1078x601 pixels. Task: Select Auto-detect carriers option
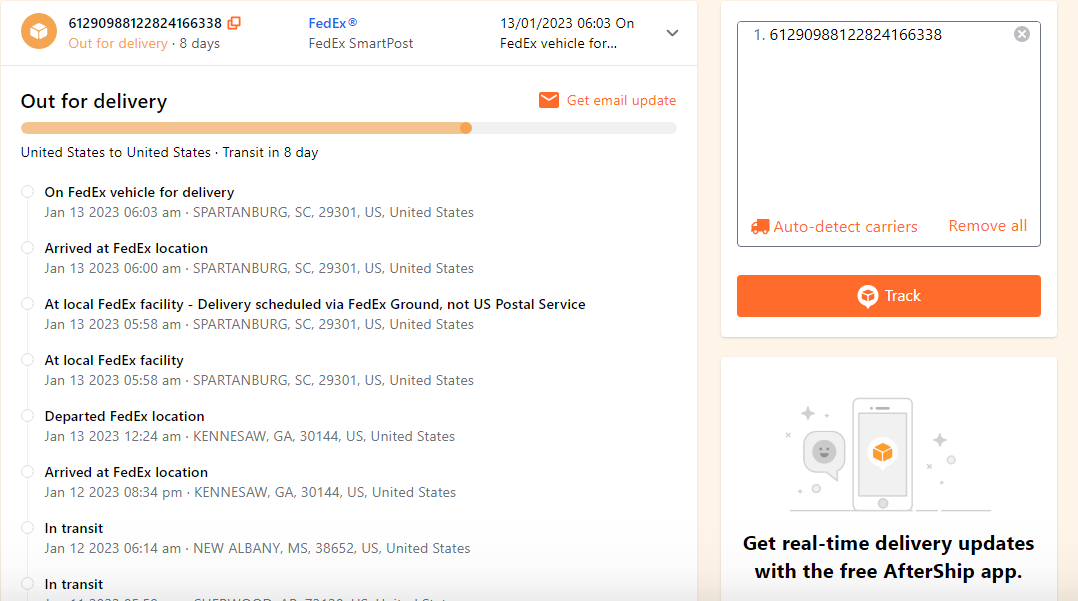coord(845,227)
